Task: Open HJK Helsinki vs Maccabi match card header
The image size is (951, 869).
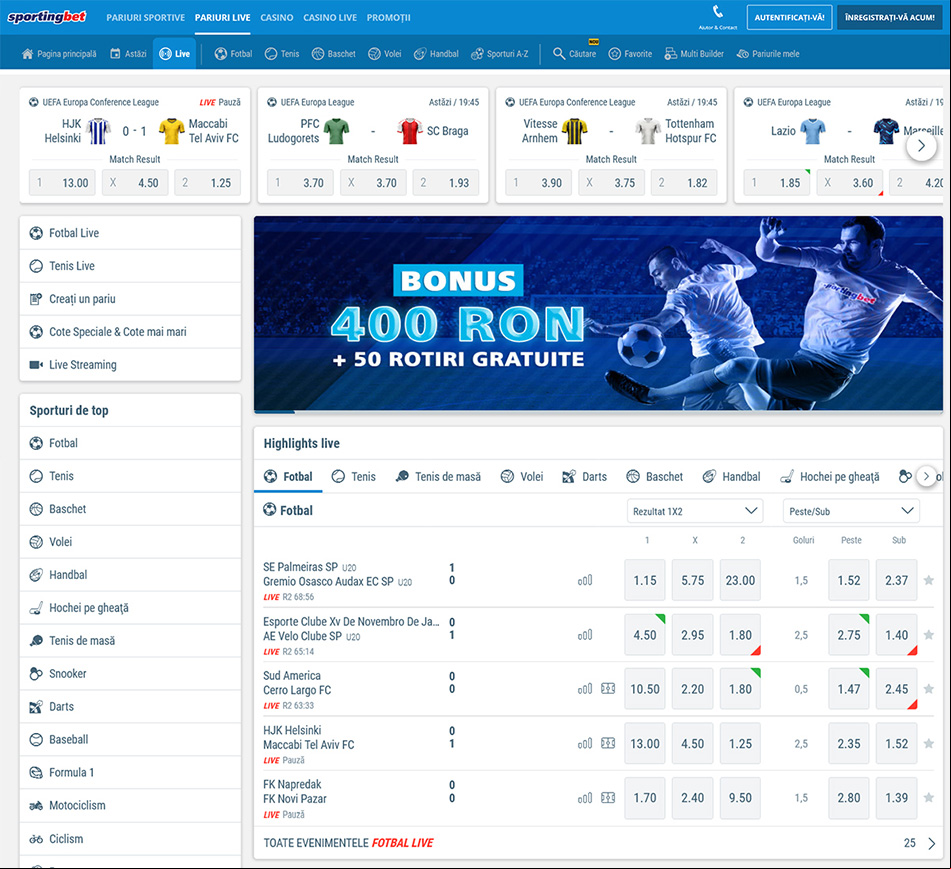Action: (135, 102)
